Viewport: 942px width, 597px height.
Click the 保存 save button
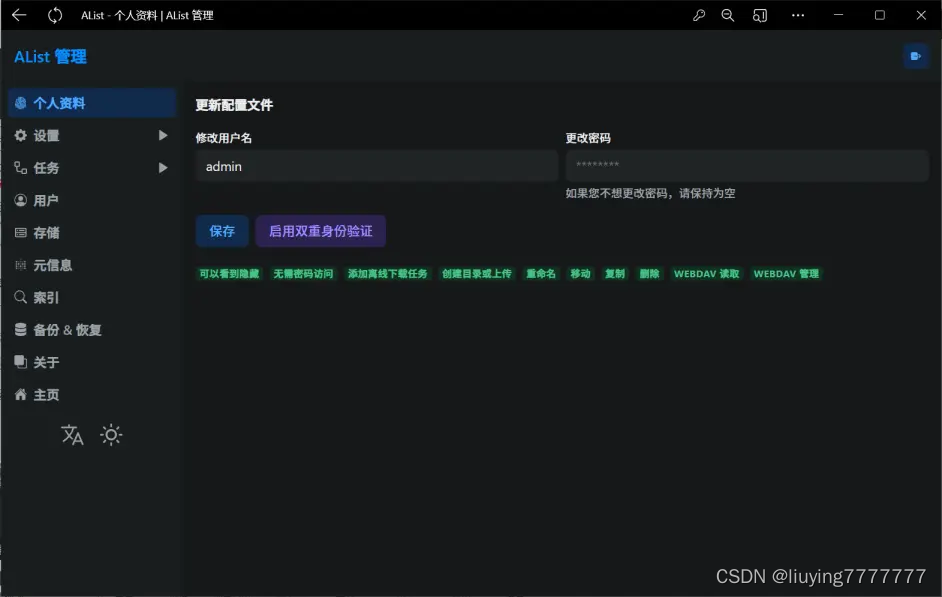[222, 231]
